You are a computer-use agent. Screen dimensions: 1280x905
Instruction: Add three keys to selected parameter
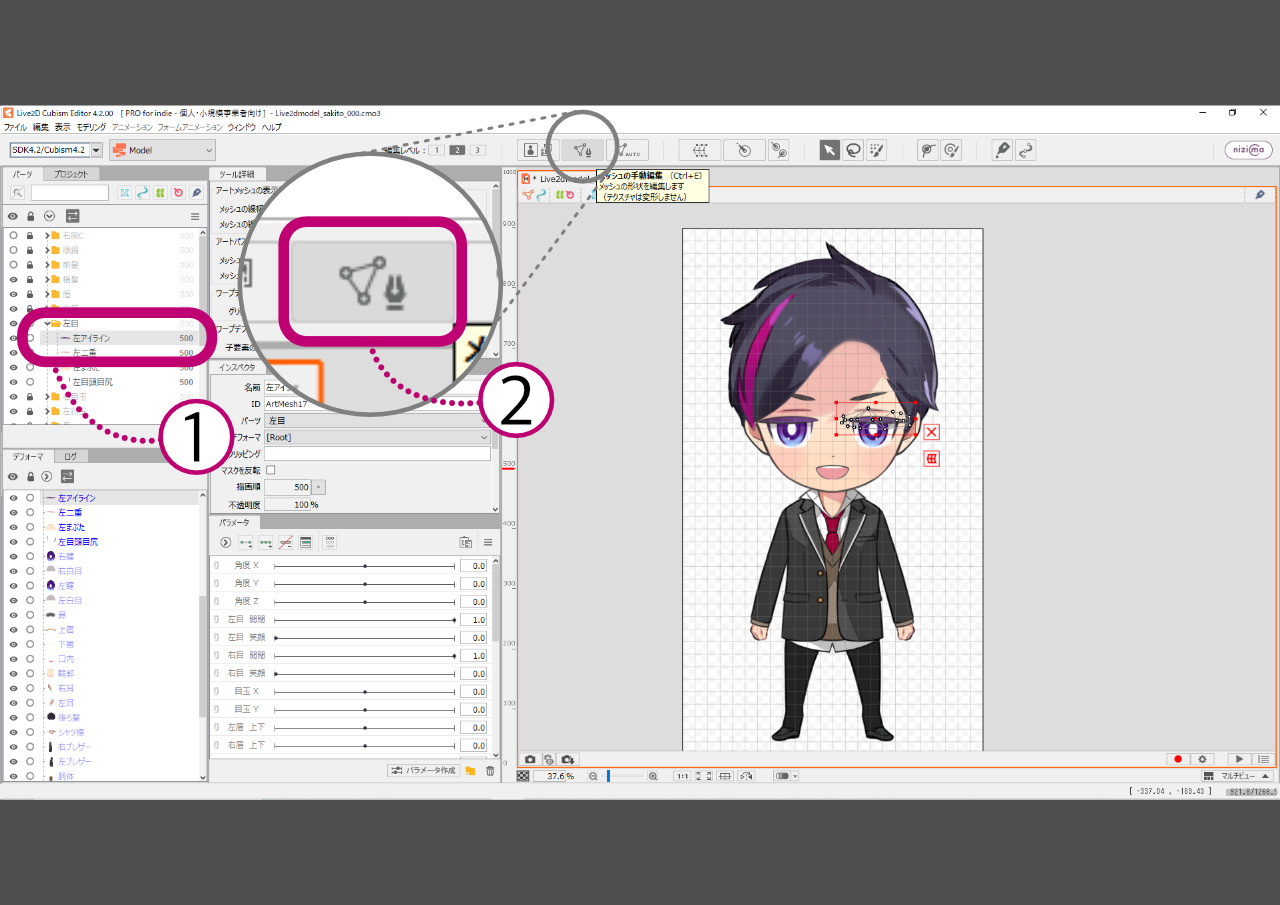click(266, 542)
